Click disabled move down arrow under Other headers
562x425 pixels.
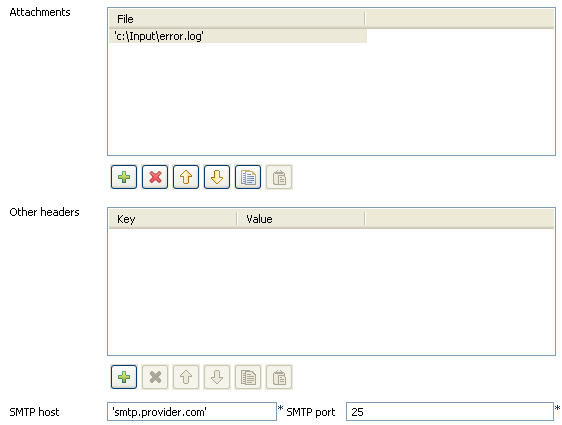[x=217, y=377]
